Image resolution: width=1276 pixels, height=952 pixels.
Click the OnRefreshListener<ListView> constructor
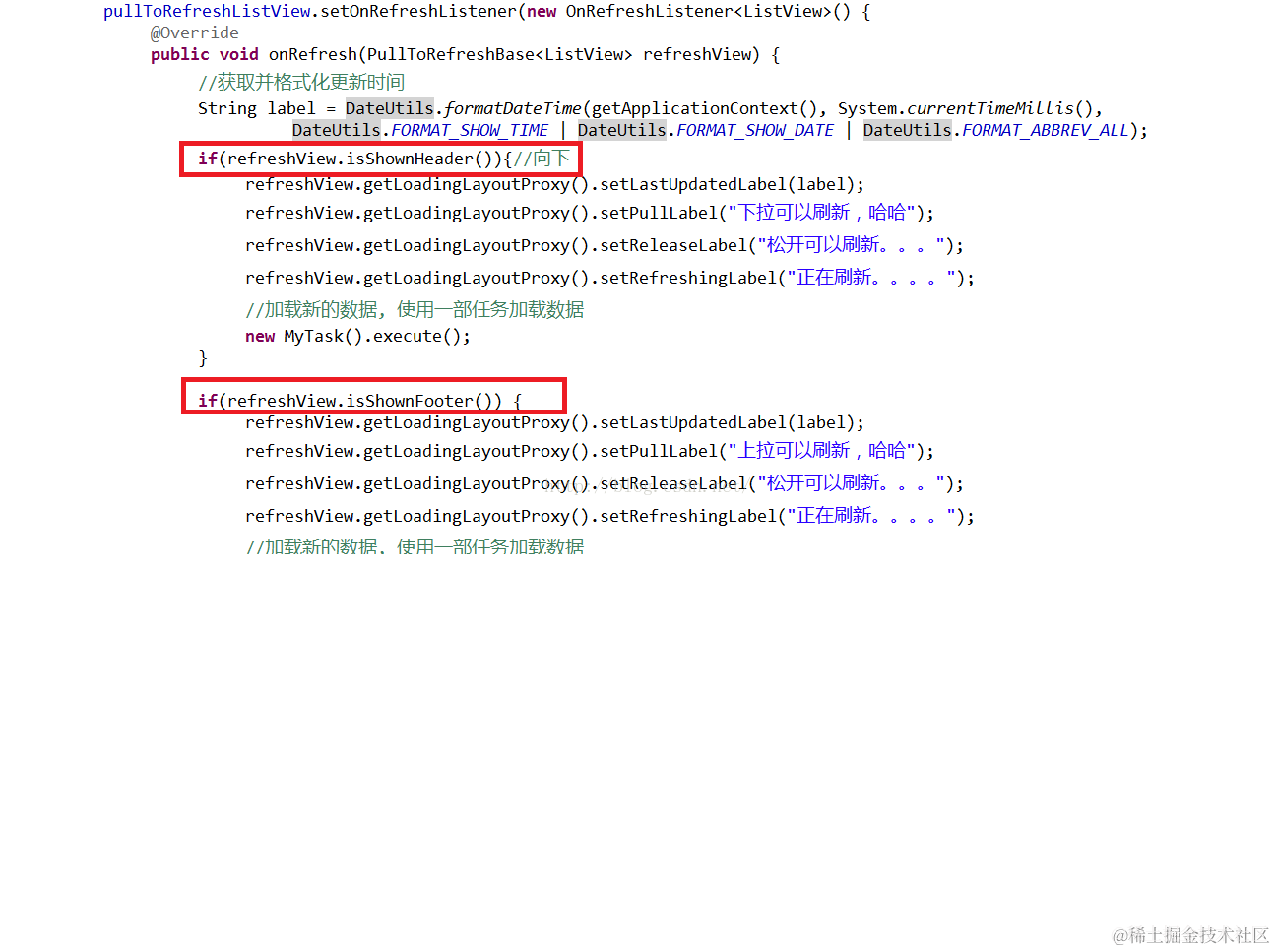pyautogui.click(x=708, y=12)
